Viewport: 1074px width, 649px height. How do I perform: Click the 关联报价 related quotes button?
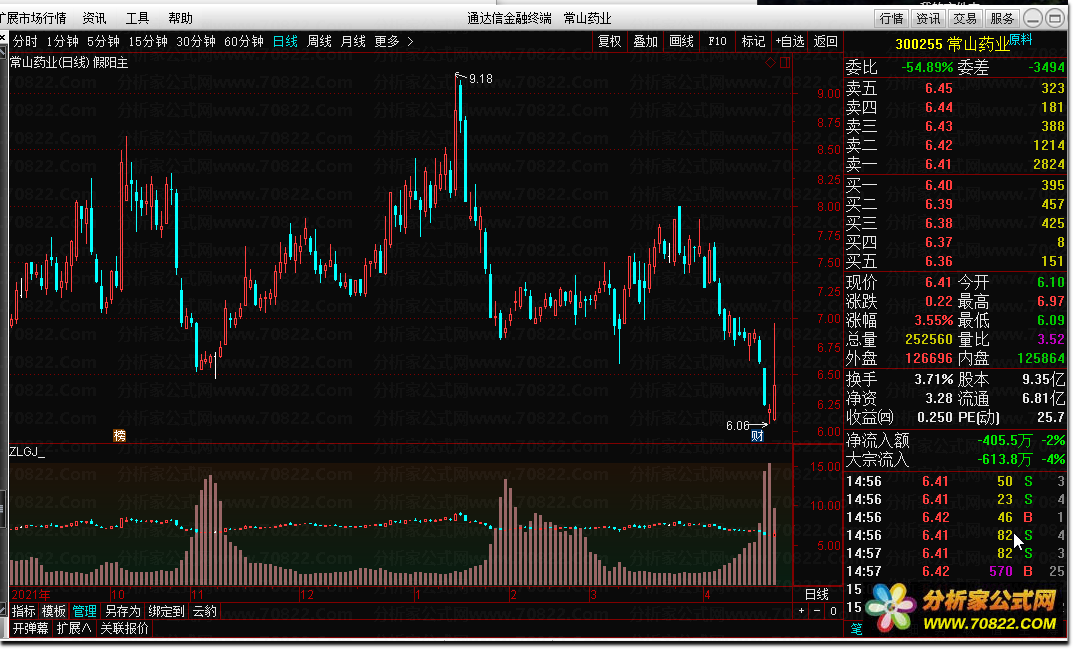[125, 628]
